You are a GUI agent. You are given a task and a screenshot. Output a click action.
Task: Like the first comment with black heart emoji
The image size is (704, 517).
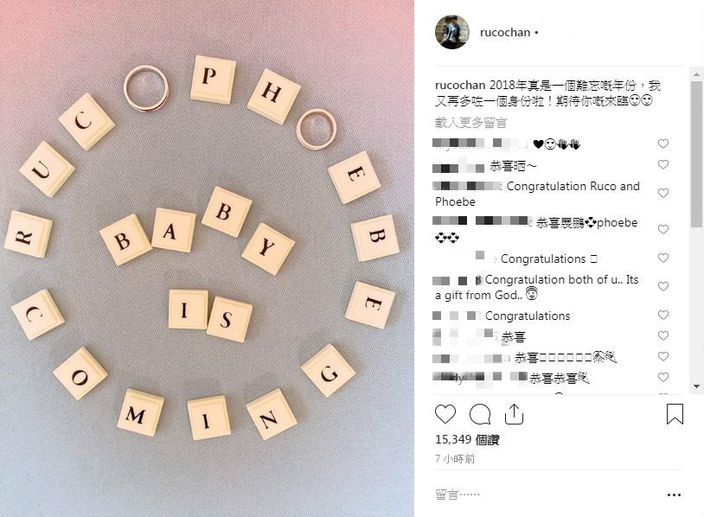point(663,144)
